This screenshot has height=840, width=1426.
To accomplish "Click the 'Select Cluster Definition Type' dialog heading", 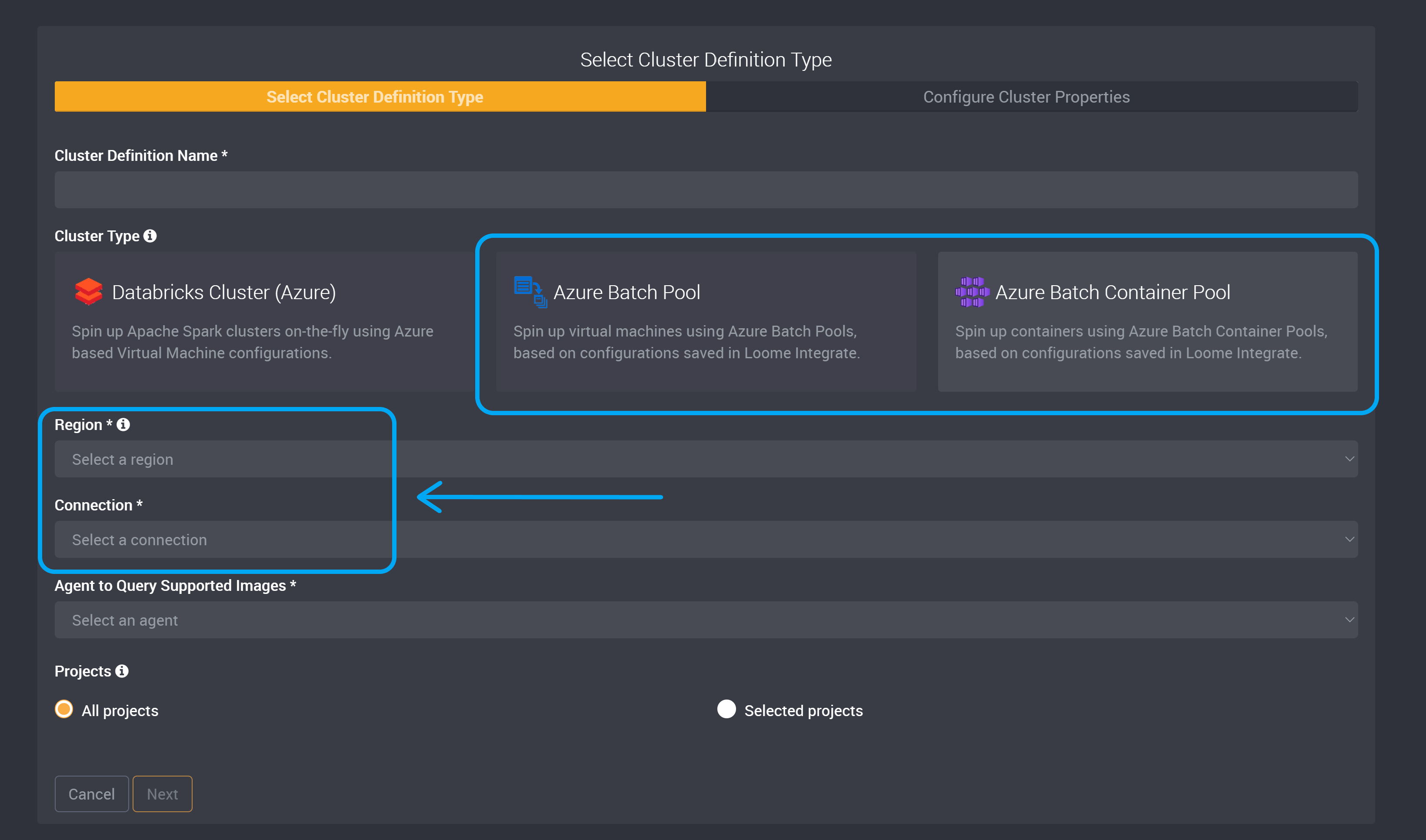I will pos(706,60).
